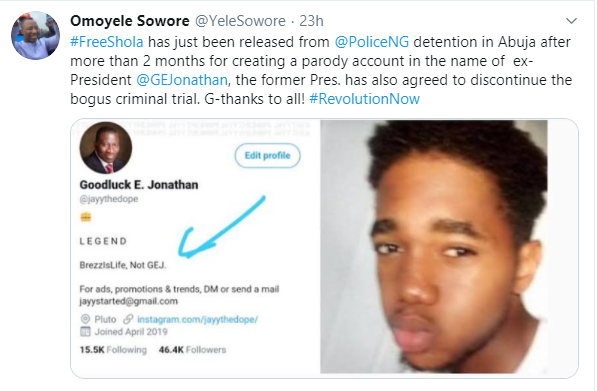597x391 pixels.
Task: Open the 23h tweet timestamp
Action: coord(311,21)
